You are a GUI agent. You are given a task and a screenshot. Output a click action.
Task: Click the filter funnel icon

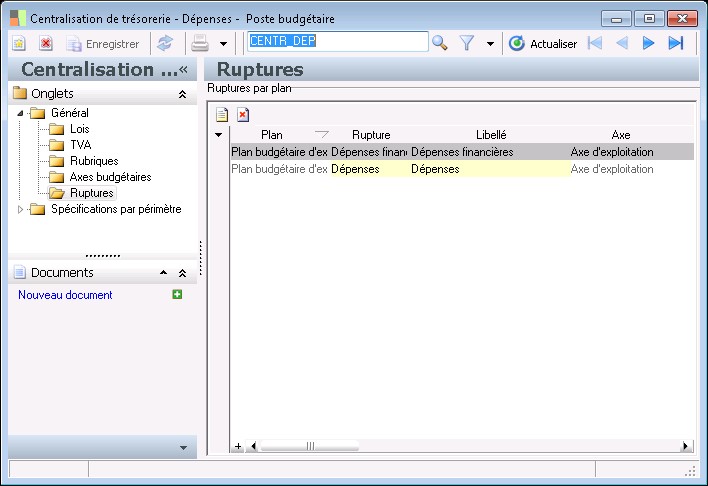pos(466,43)
